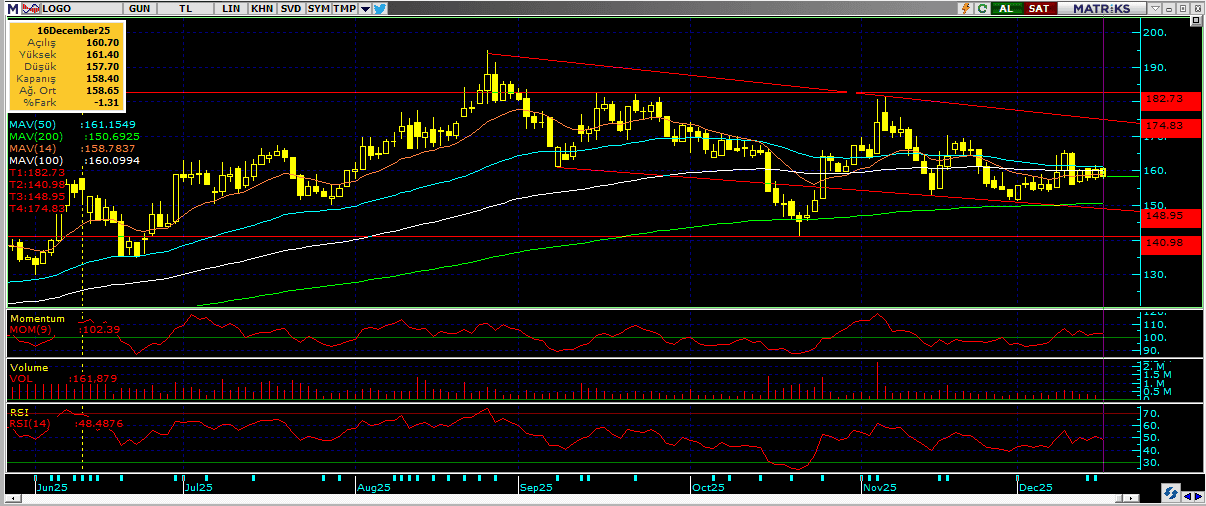This screenshot has width=1206, height=506.
Task: Open the TMP template menu
Action: 344,8
